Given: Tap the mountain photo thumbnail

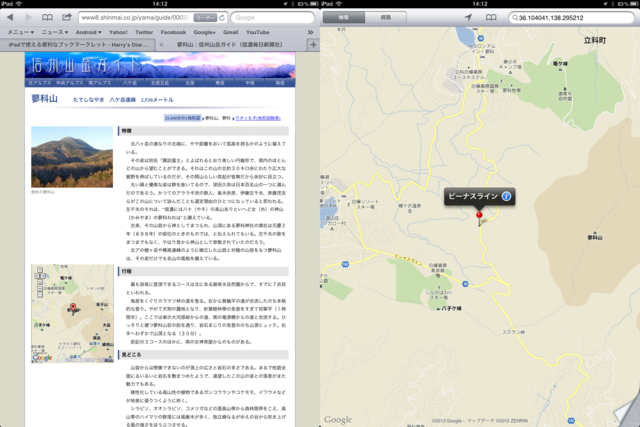Looking at the screenshot, I should 72,157.
